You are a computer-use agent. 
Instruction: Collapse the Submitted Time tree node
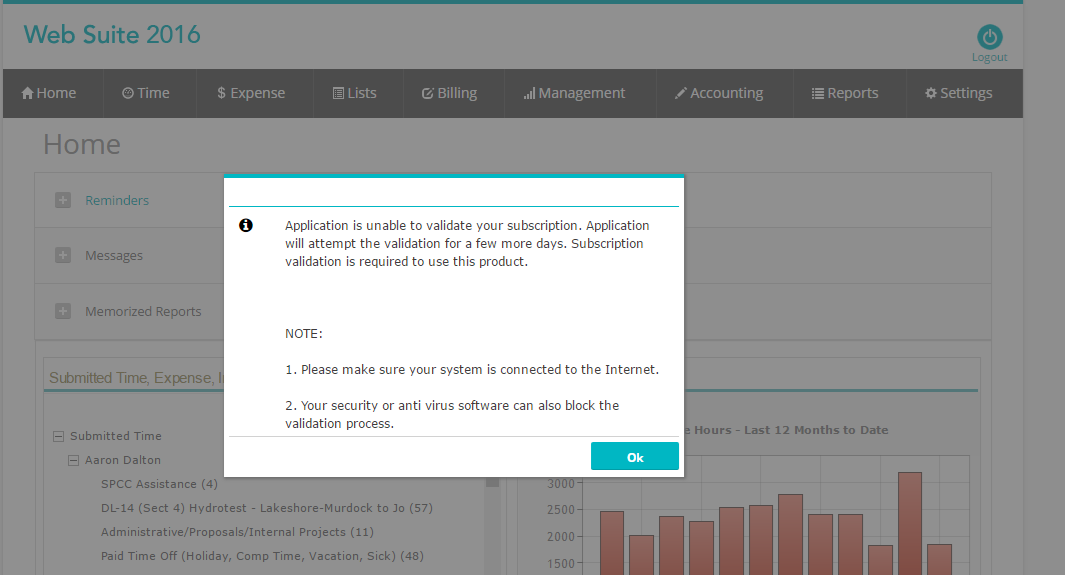point(58,436)
